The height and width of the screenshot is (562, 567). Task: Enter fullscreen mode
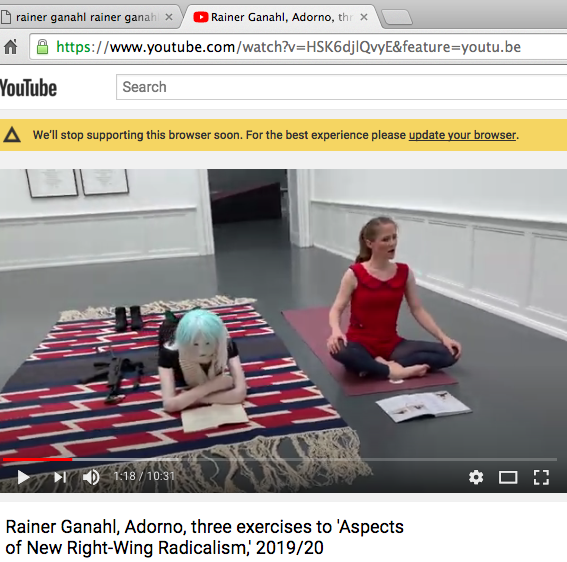541,477
